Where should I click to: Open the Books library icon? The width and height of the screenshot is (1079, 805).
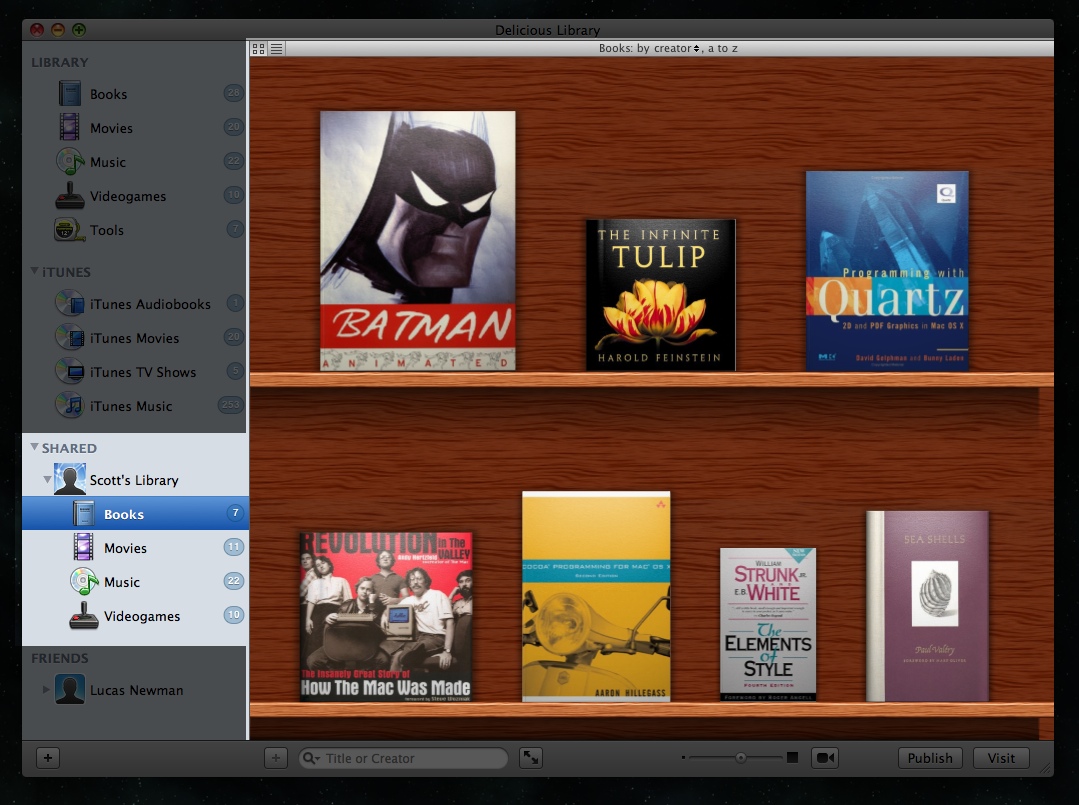tap(70, 94)
